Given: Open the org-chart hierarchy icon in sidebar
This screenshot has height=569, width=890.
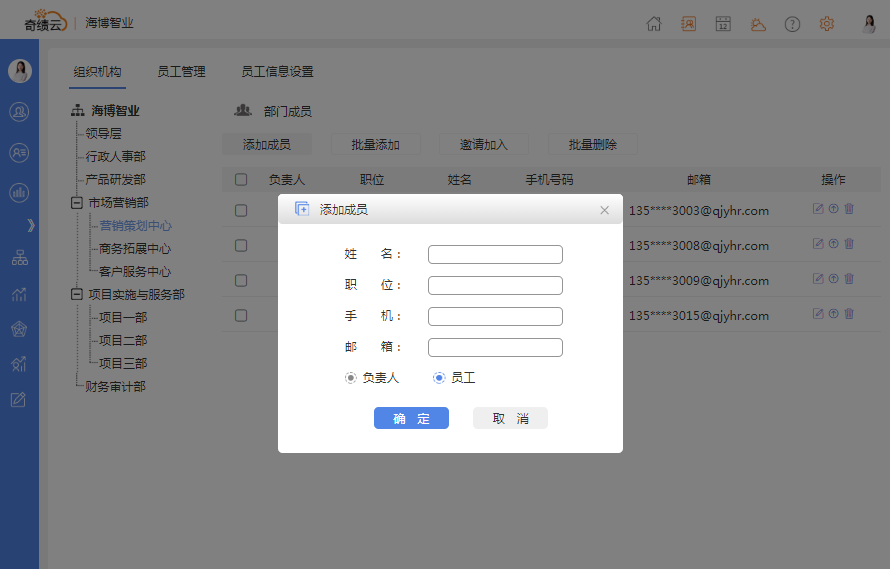Looking at the screenshot, I should coord(19,258).
